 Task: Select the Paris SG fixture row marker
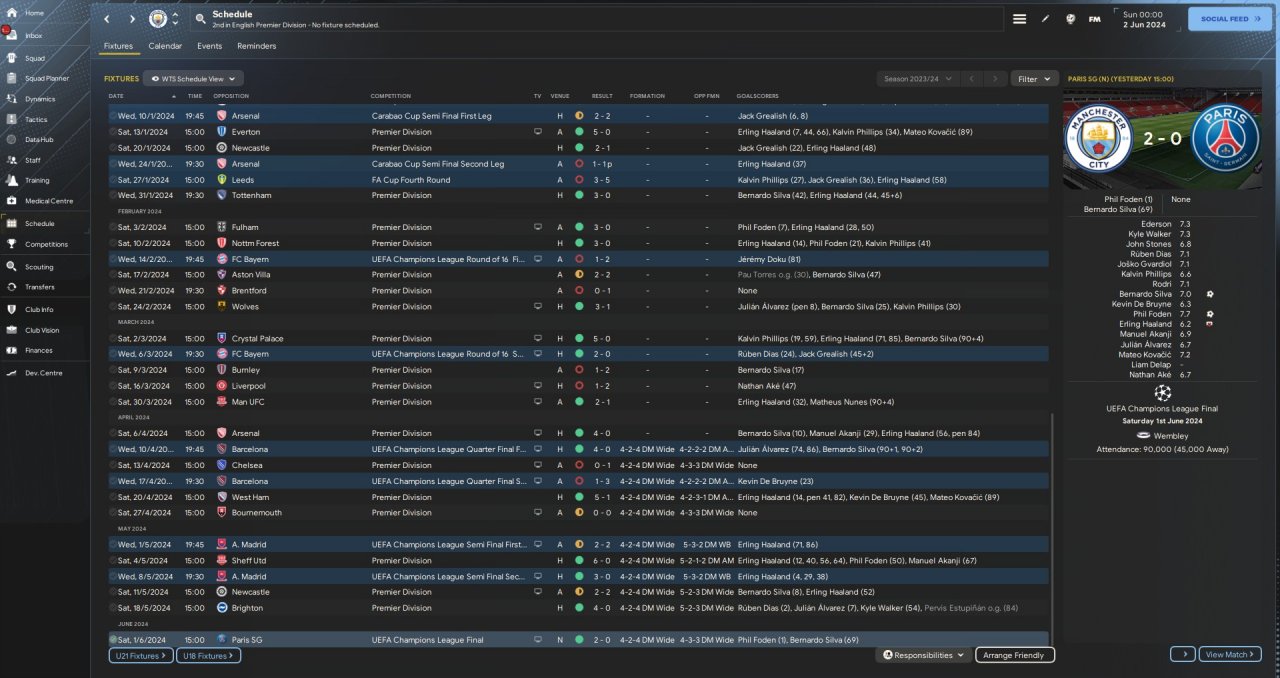pyautogui.click(x=113, y=640)
